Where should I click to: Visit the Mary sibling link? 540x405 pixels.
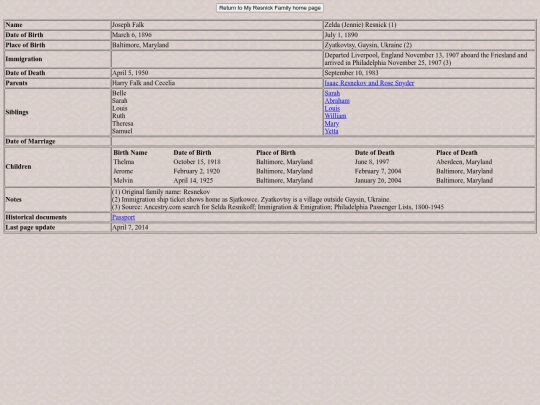click(x=332, y=124)
